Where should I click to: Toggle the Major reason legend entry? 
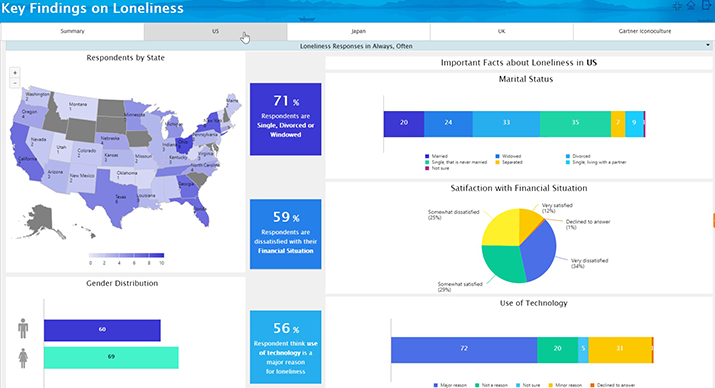[450, 385]
